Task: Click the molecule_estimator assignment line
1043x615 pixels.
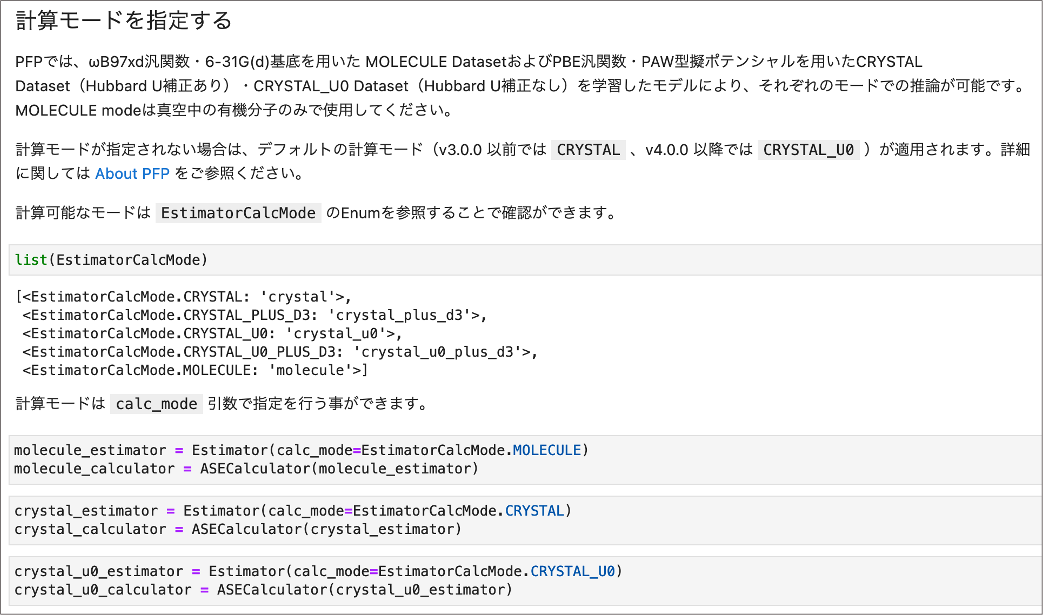Action: tap(301, 450)
